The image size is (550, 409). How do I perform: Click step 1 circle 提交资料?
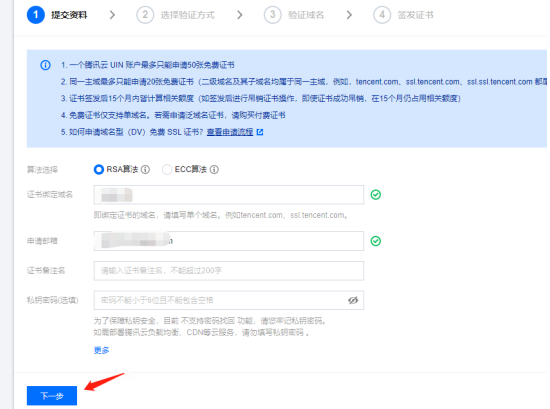tap(35, 15)
